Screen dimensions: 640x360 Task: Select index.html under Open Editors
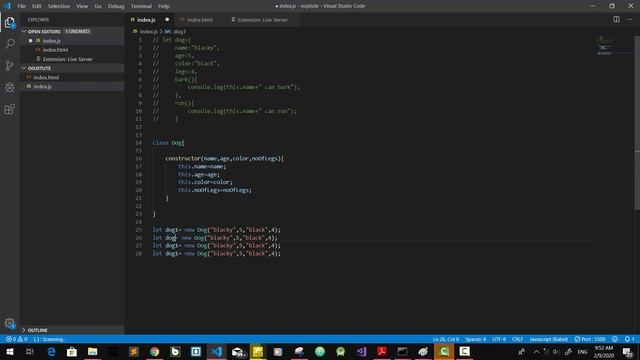56,50
